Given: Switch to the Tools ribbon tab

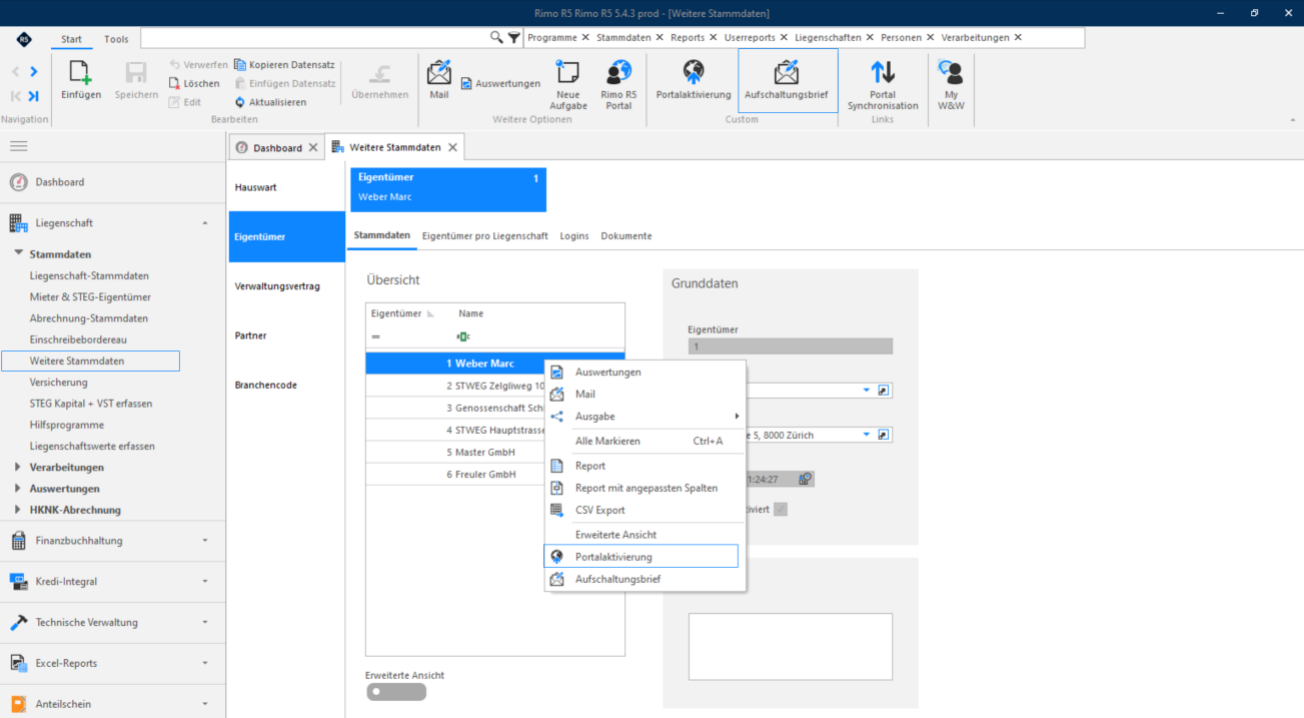Looking at the screenshot, I should (x=116, y=39).
